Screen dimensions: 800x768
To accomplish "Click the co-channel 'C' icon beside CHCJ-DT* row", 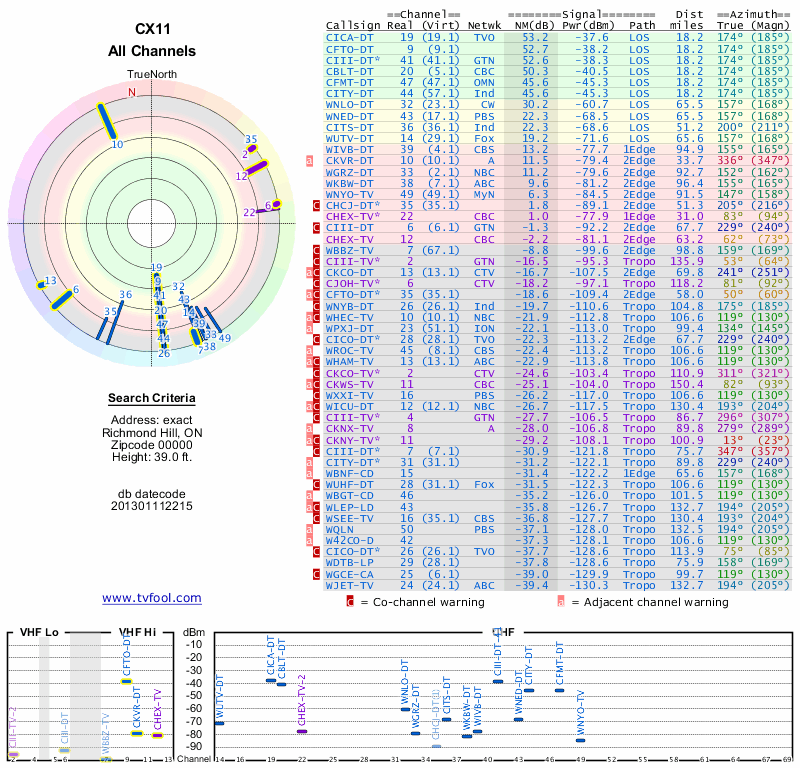I will (x=316, y=206).
